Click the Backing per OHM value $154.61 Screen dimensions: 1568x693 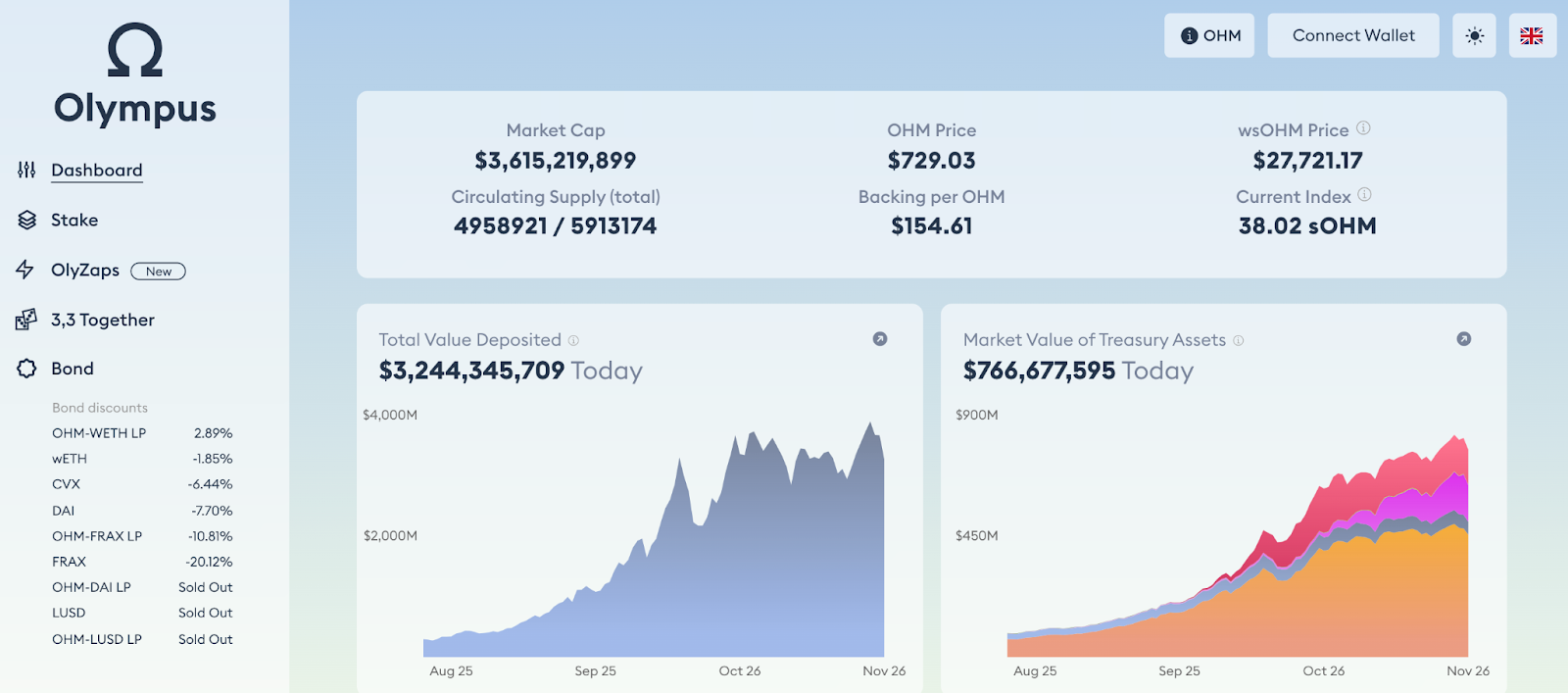pos(932,225)
